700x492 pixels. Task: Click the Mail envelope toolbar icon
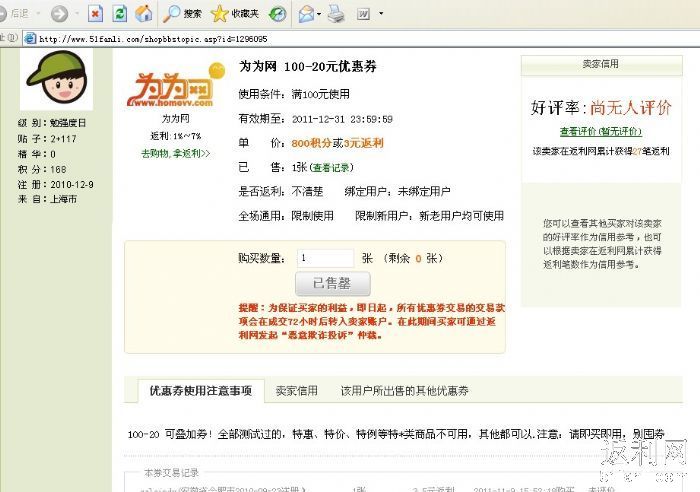[x=305, y=13]
